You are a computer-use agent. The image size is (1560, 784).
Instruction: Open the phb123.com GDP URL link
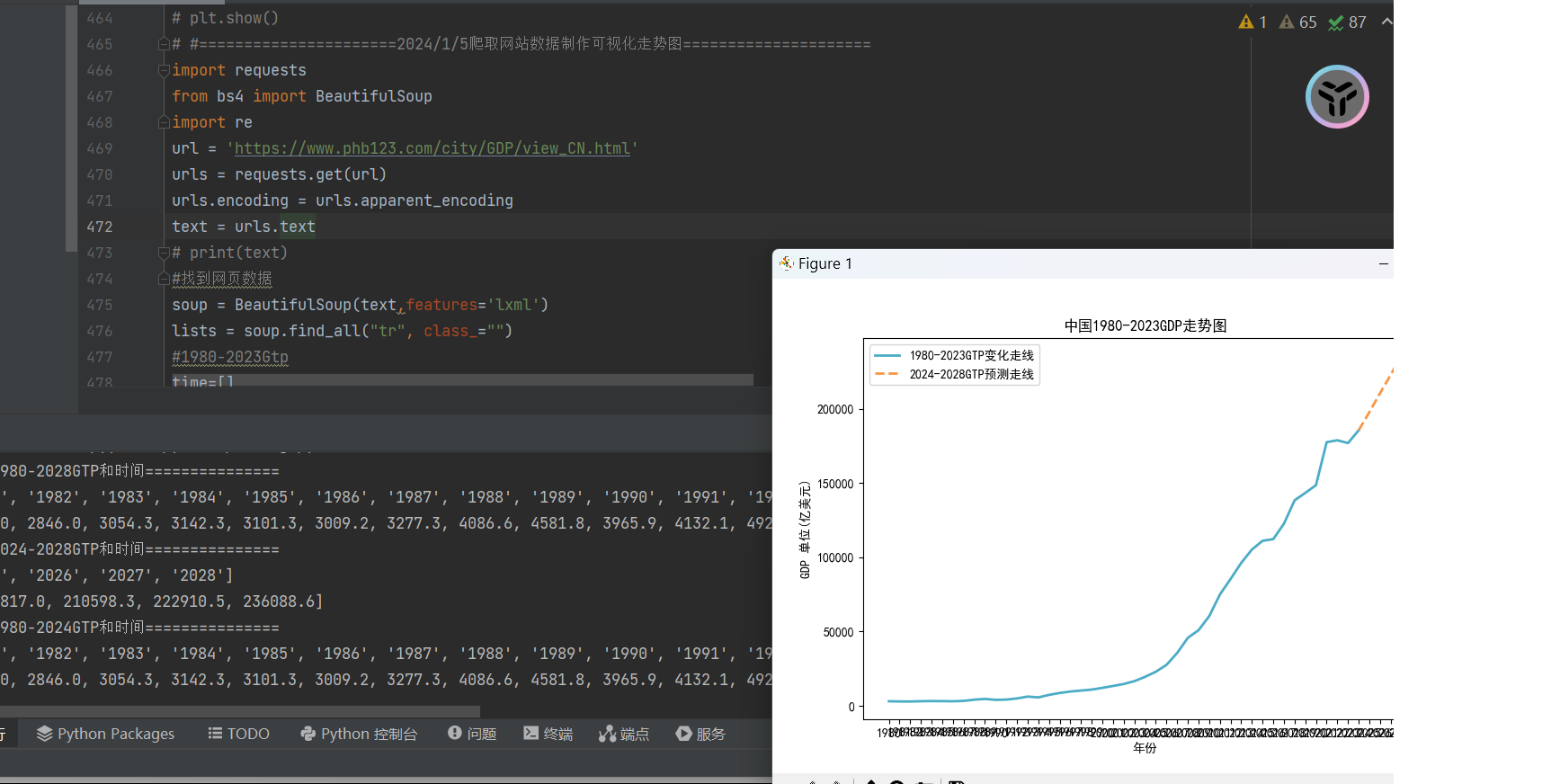[x=432, y=148]
